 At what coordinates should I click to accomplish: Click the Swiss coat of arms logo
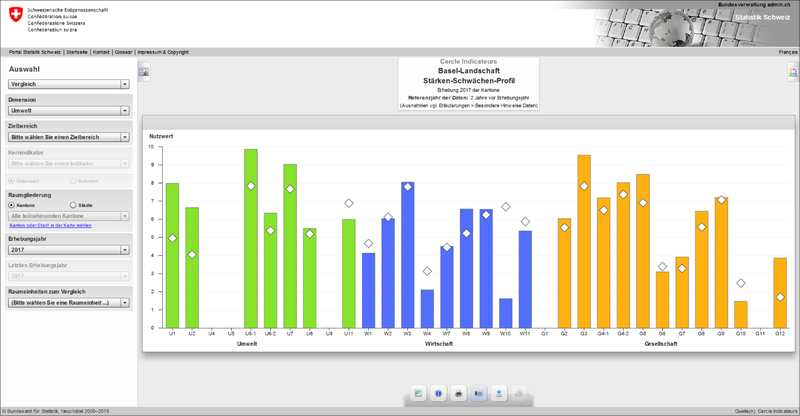pyautogui.click(x=16, y=14)
